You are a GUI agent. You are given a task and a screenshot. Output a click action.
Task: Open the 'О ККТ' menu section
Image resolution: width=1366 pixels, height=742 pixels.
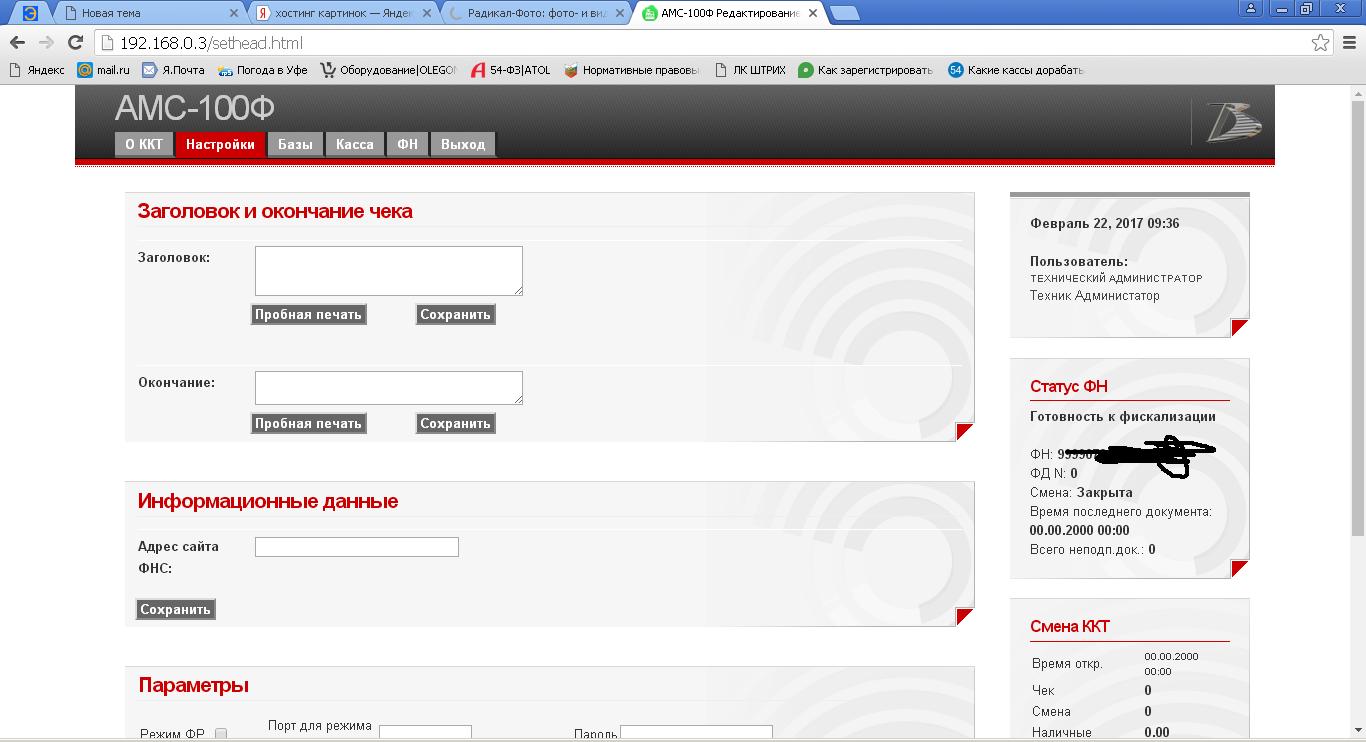[144, 144]
